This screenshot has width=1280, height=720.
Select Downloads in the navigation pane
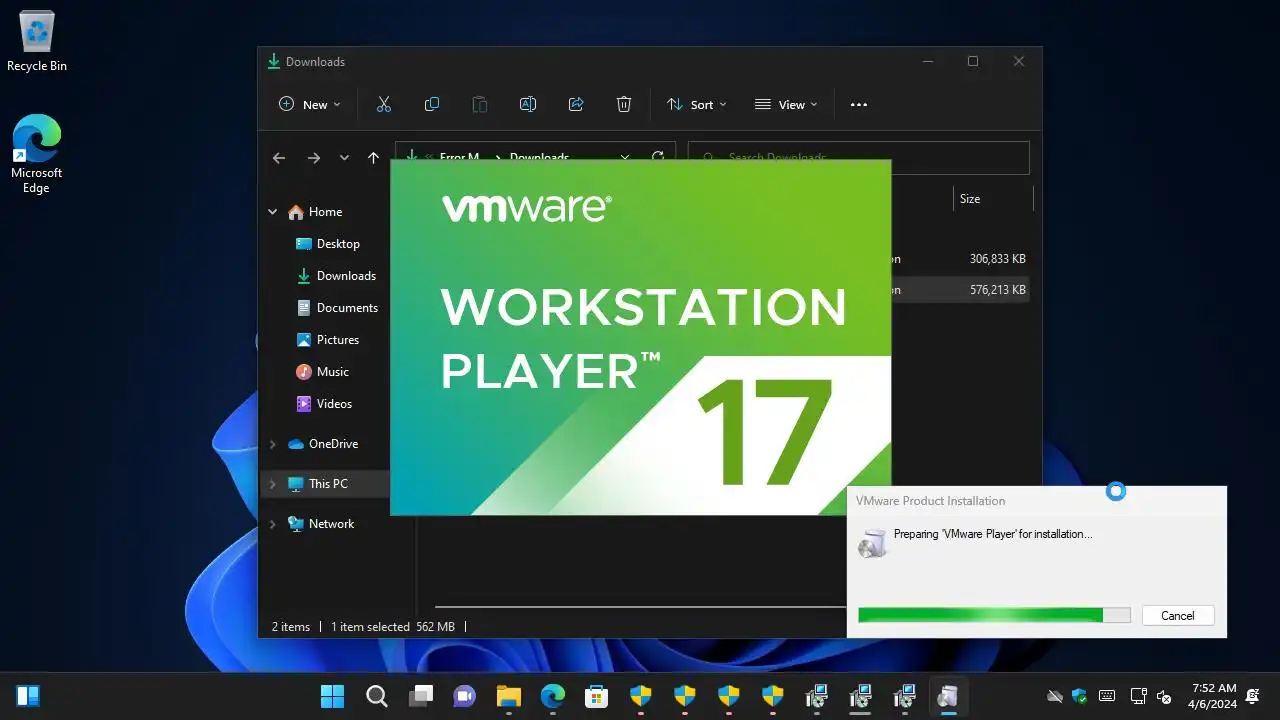[x=346, y=276]
